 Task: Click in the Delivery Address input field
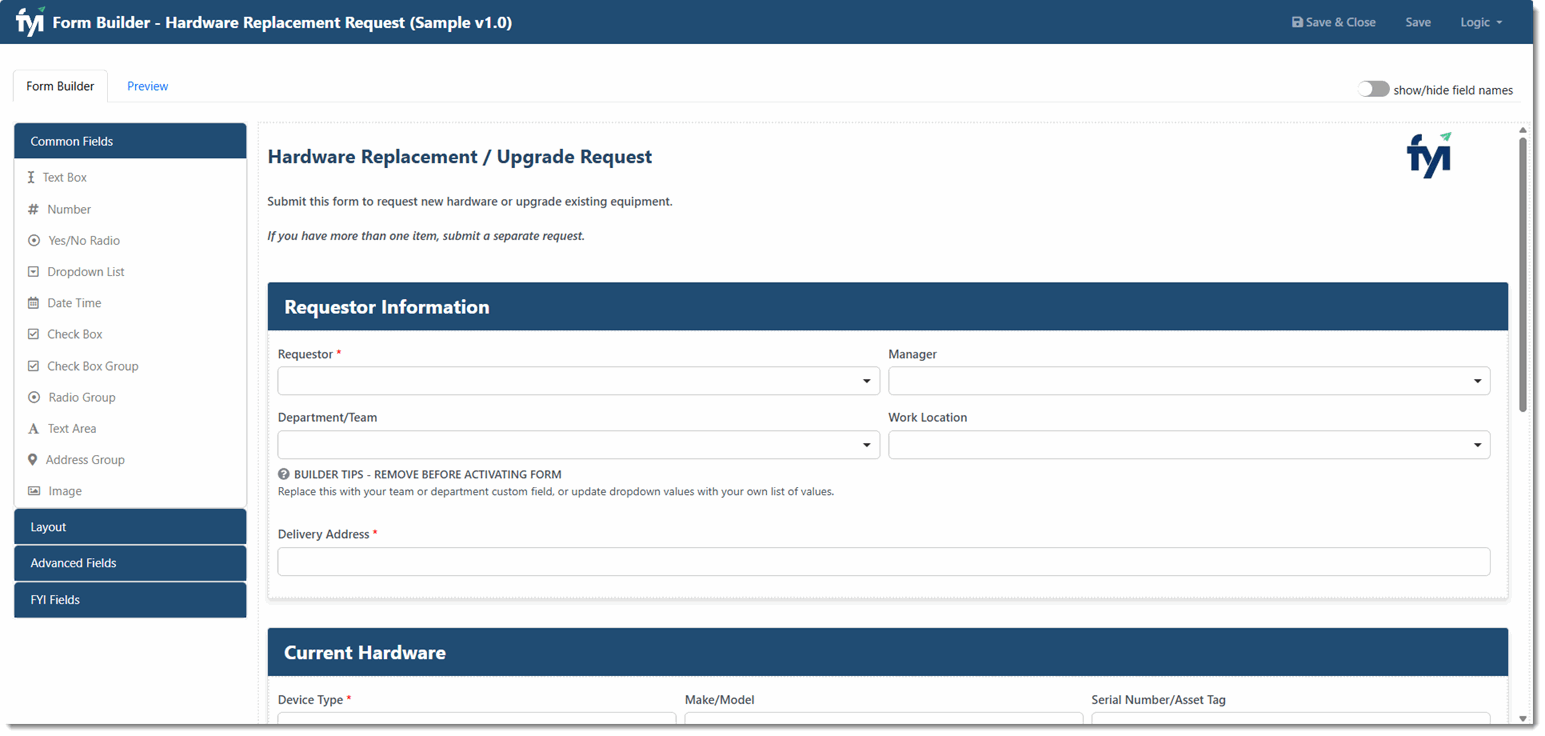pyautogui.click(x=884, y=562)
